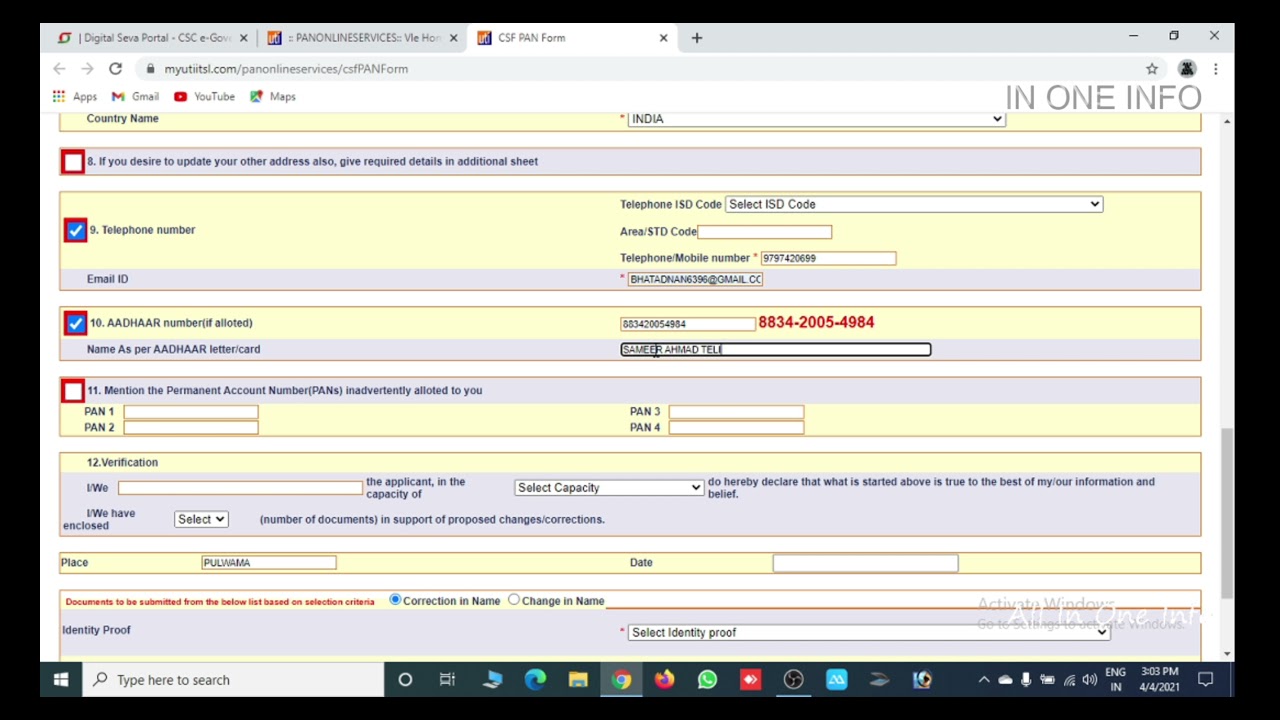Click the PAN 2 input field
Screen dimensions: 1280x720
point(190,428)
